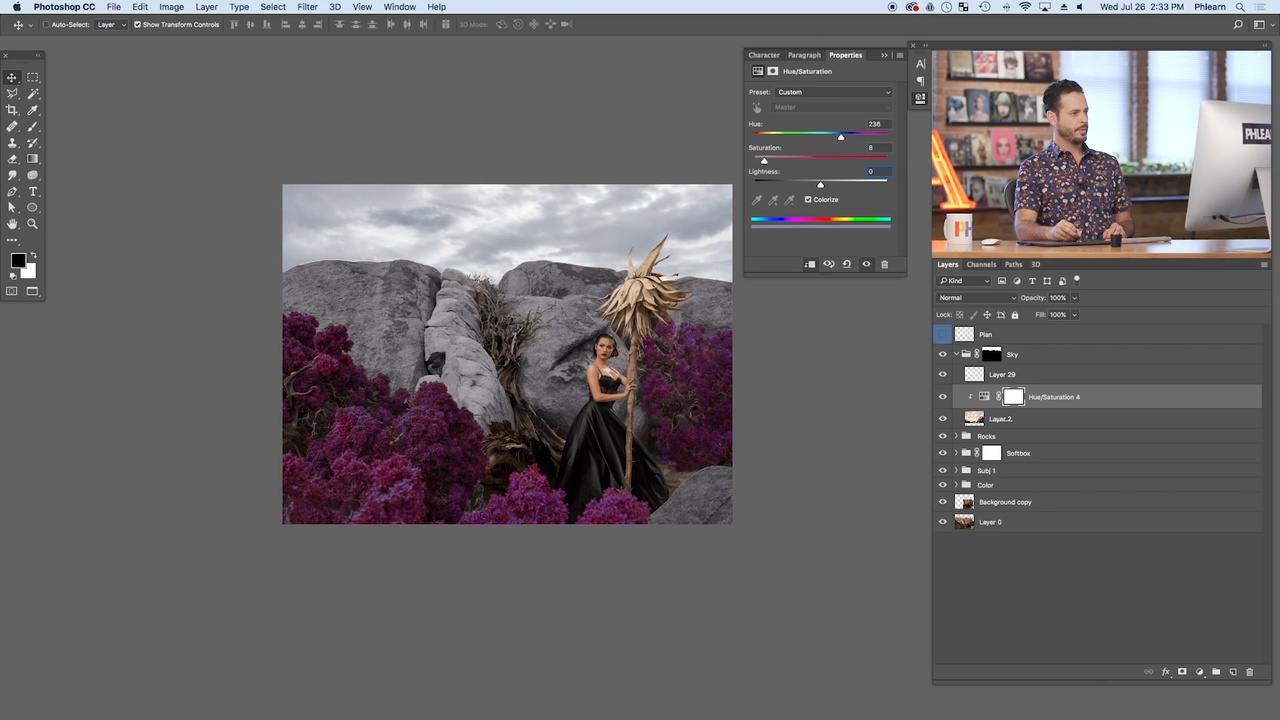Add layer mask at Layers panel bottom
This screenshot has height=720, width=1280.
(1182, 672)
